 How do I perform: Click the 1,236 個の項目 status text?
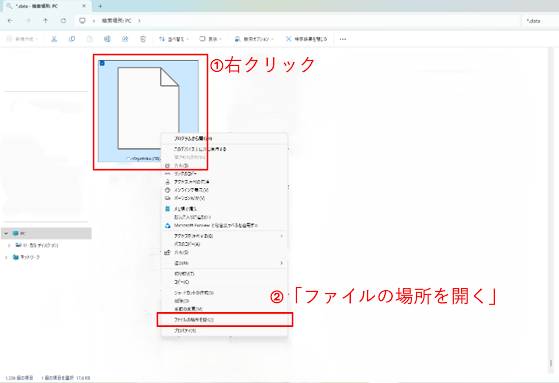20,378
